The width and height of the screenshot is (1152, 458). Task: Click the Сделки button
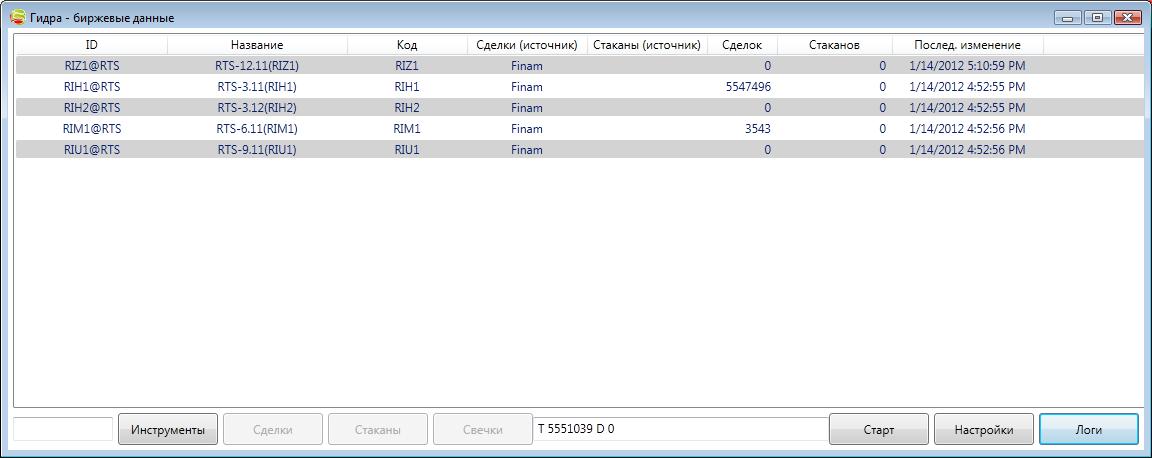[273, 429]
